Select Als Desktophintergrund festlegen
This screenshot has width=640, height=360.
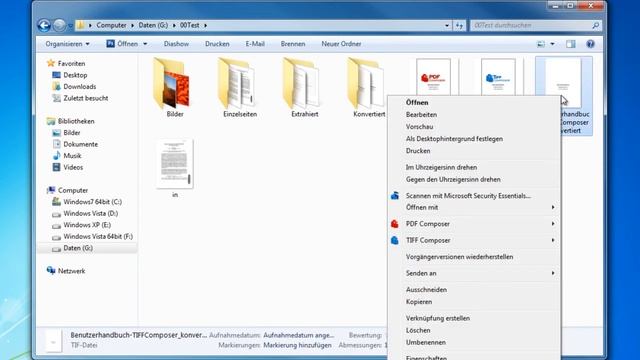pyautogui.click(x=454, y=139)
